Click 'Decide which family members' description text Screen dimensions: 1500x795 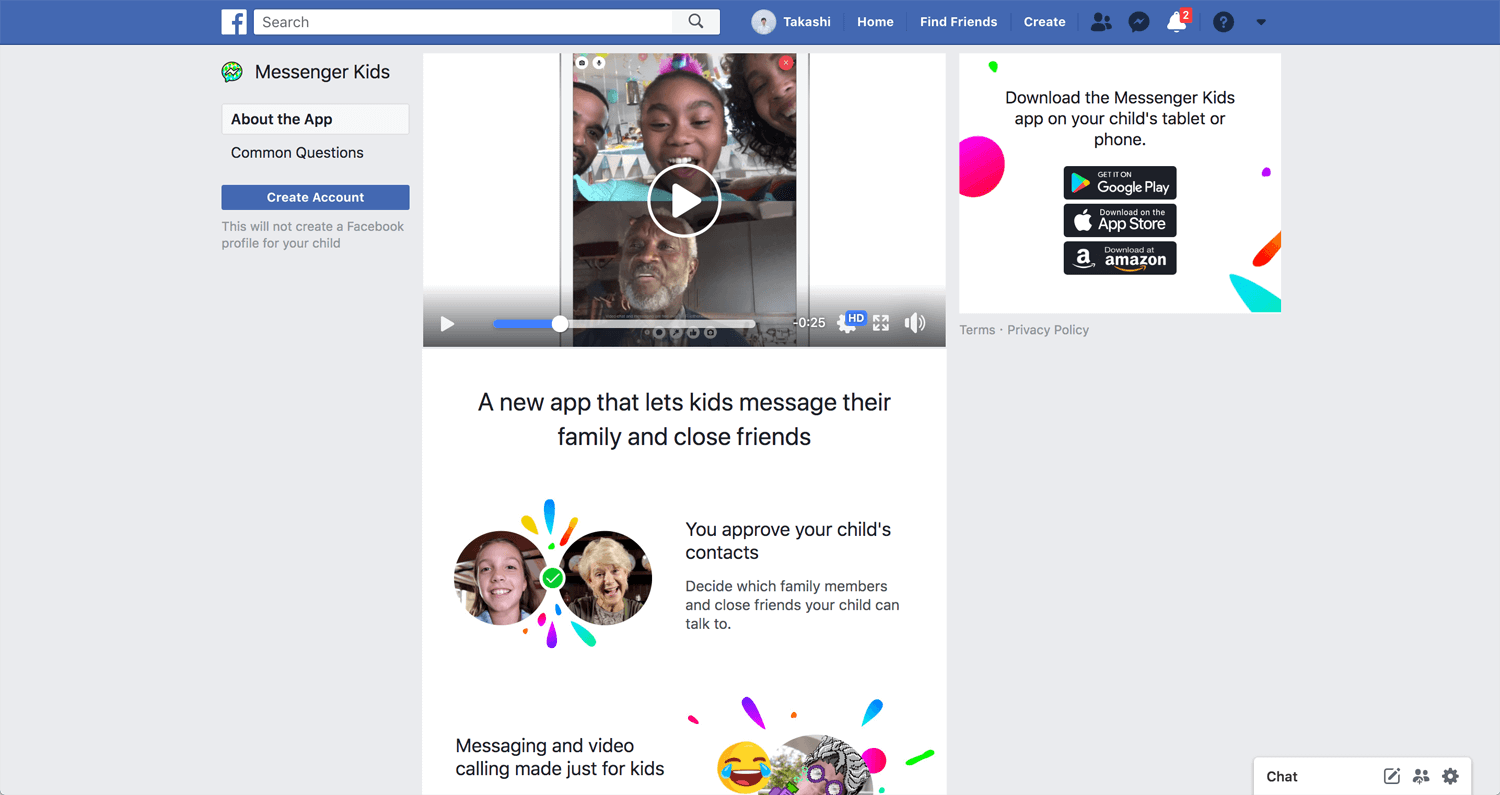tap(792, 605)
